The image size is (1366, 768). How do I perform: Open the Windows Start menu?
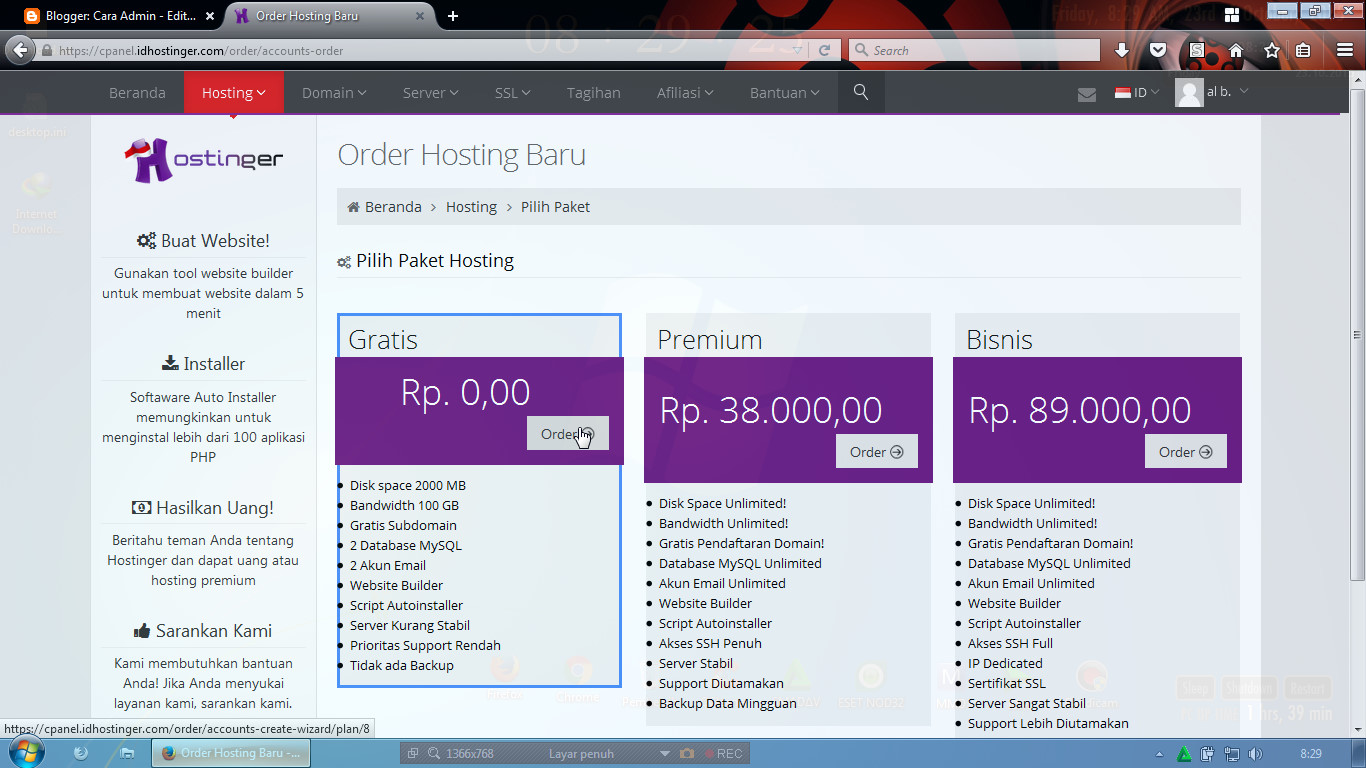pos(27,752)
